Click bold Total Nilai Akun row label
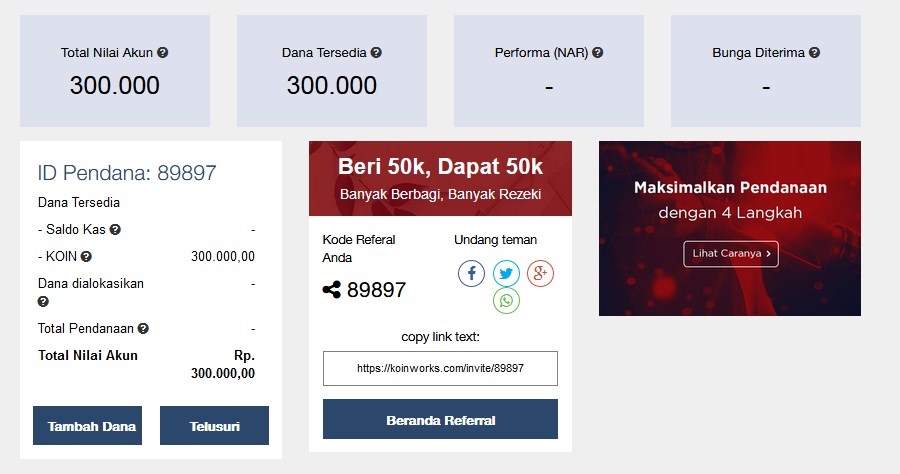 88,355
